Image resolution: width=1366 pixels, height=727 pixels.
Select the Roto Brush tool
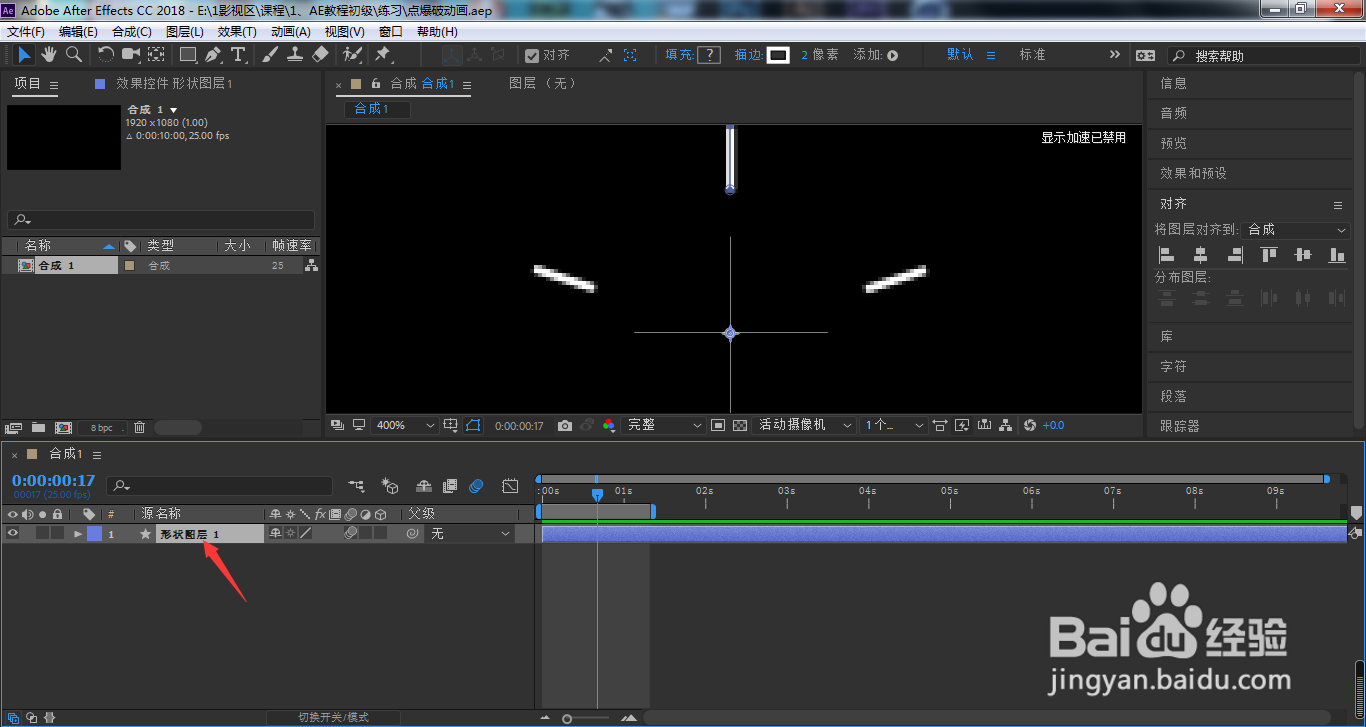352,54
